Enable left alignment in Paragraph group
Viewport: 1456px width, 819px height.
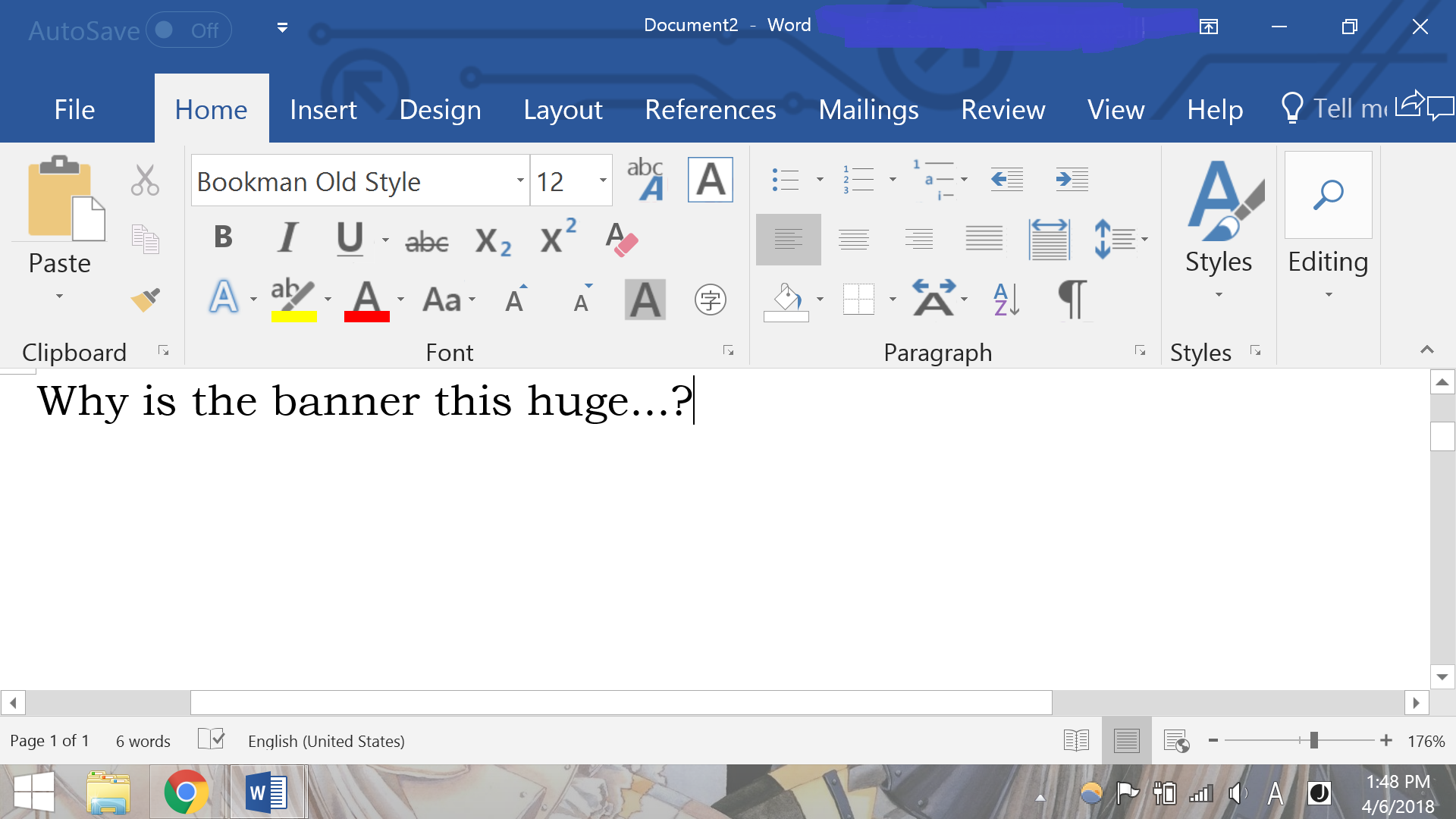coord(788,239)
